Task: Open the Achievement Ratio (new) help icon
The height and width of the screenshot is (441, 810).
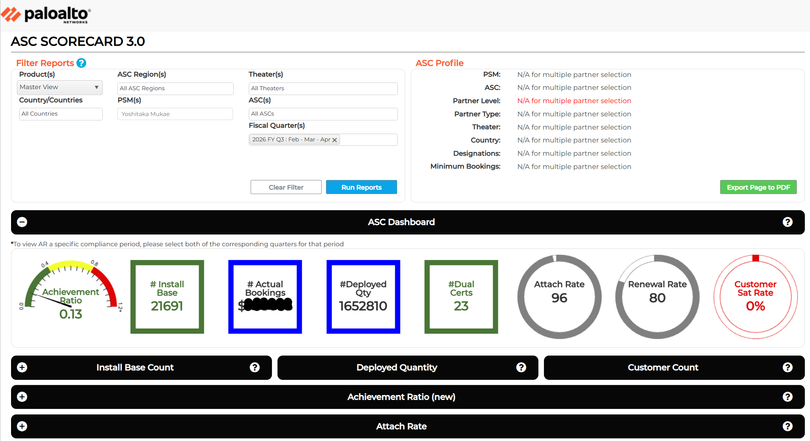Action: click(x=787, y=397)
